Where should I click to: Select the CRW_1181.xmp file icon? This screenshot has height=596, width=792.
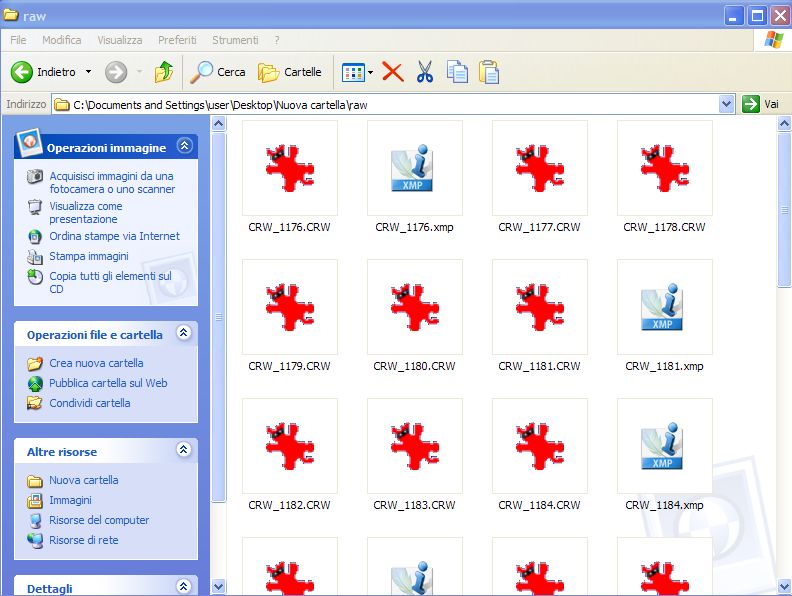tap(665, 307)
